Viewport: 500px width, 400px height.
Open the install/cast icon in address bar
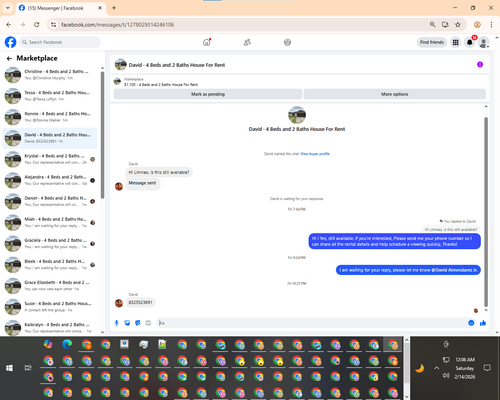pyautogui.click(x=445, y=25)
